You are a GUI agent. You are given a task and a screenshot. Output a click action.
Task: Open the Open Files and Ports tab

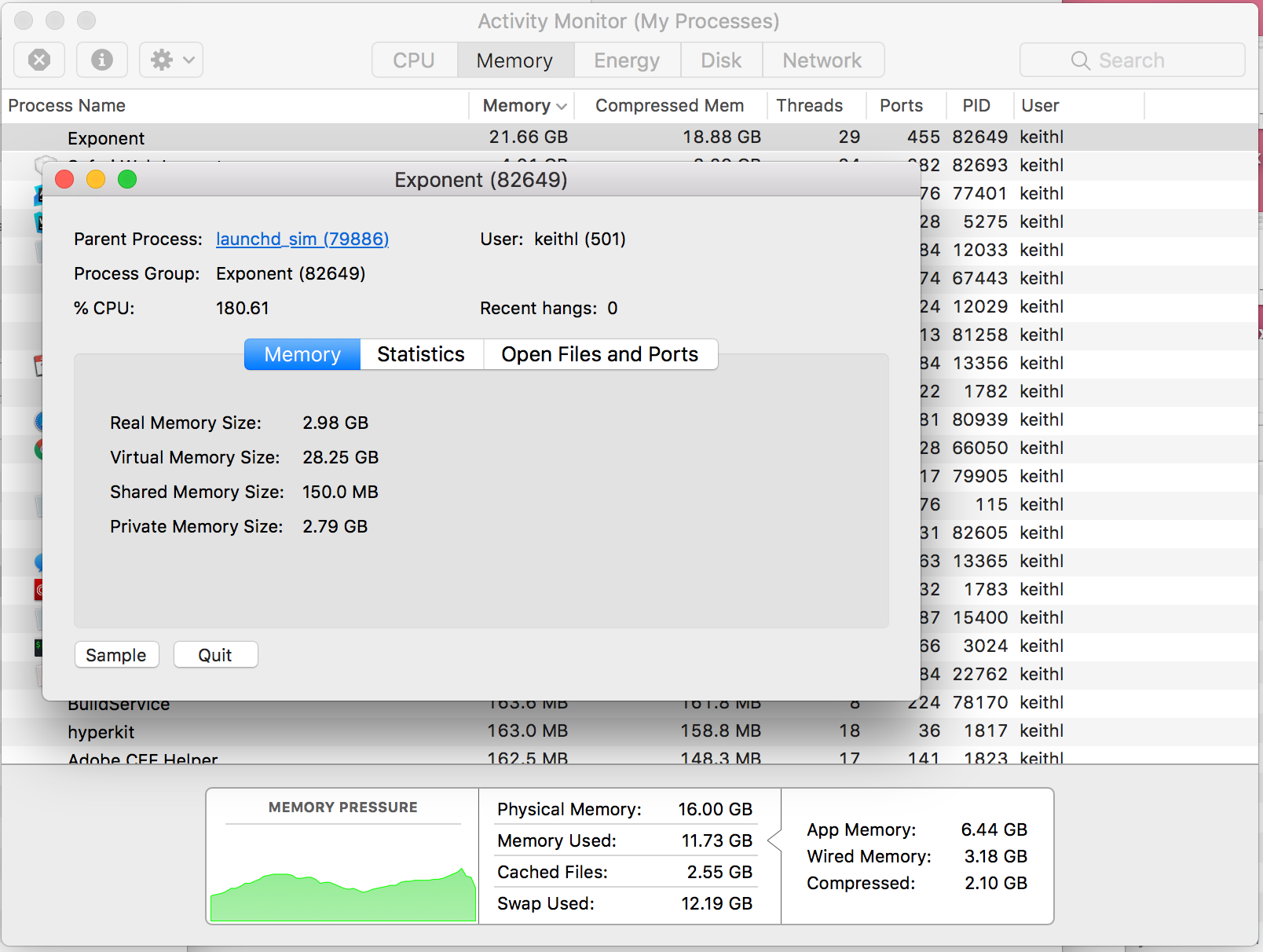[x=600, y=354]
